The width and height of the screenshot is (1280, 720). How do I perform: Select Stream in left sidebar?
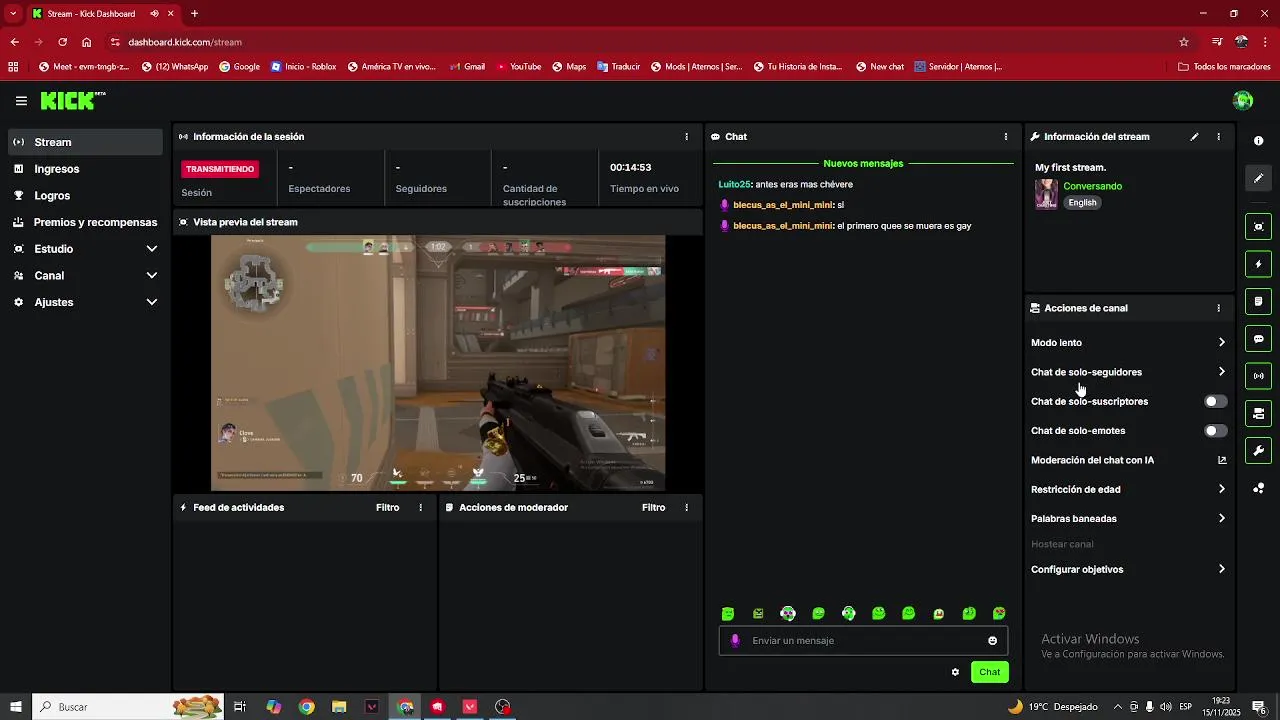[x=85, y=142]
